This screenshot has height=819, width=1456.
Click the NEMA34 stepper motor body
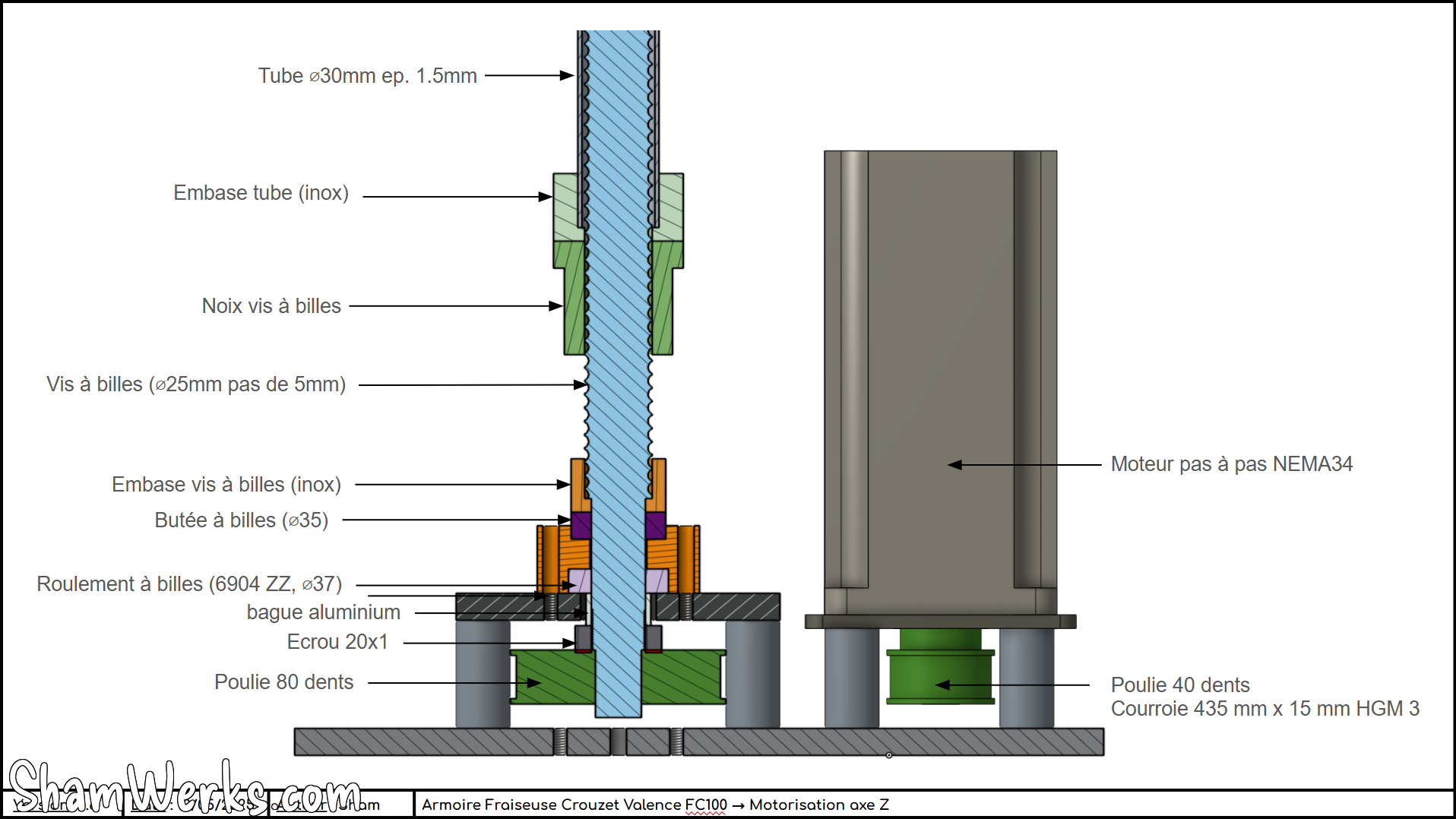pyautogui.click(x=940, y=365)
